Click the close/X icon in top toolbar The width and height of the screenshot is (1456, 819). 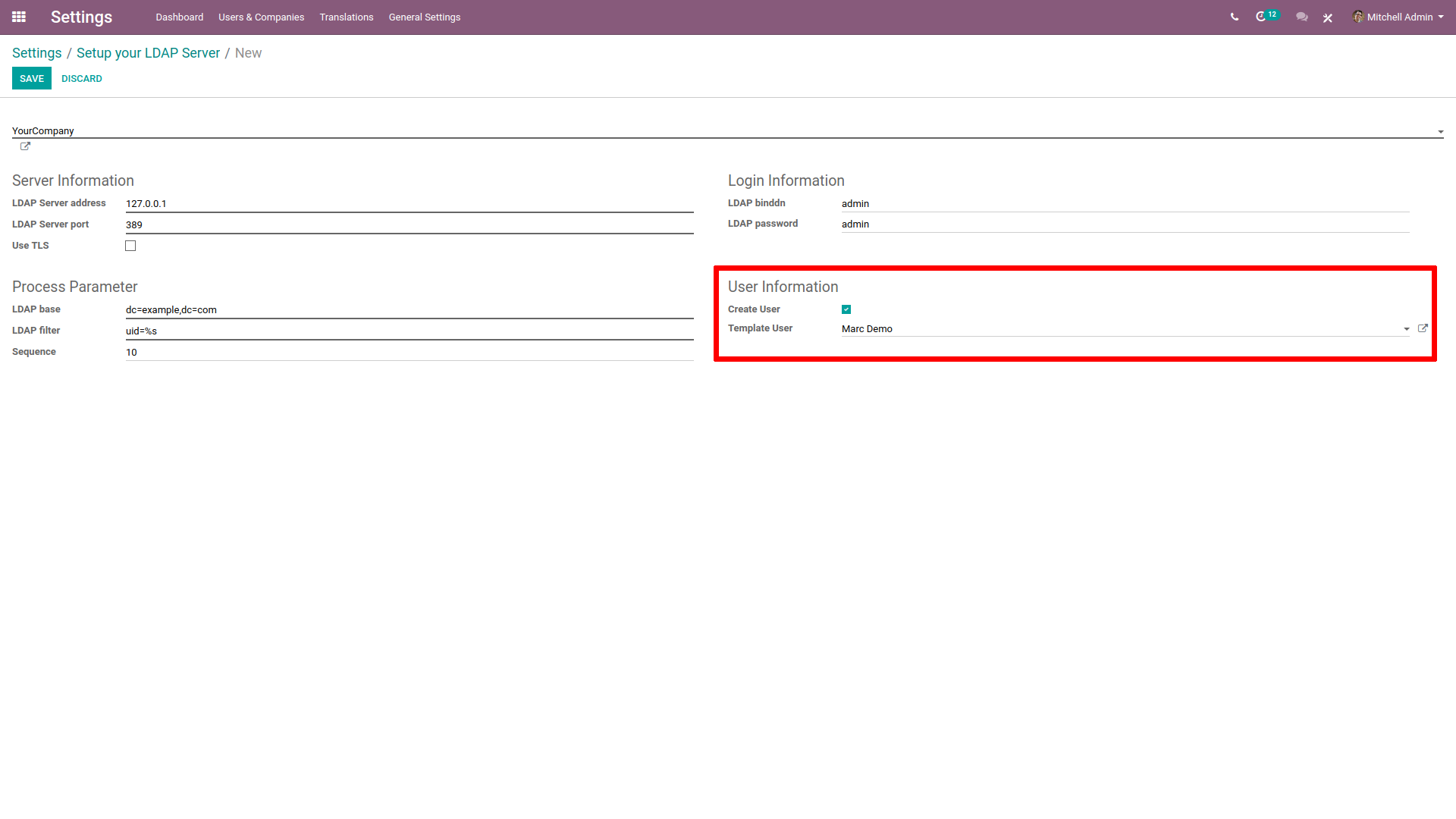coord(1328,17)
